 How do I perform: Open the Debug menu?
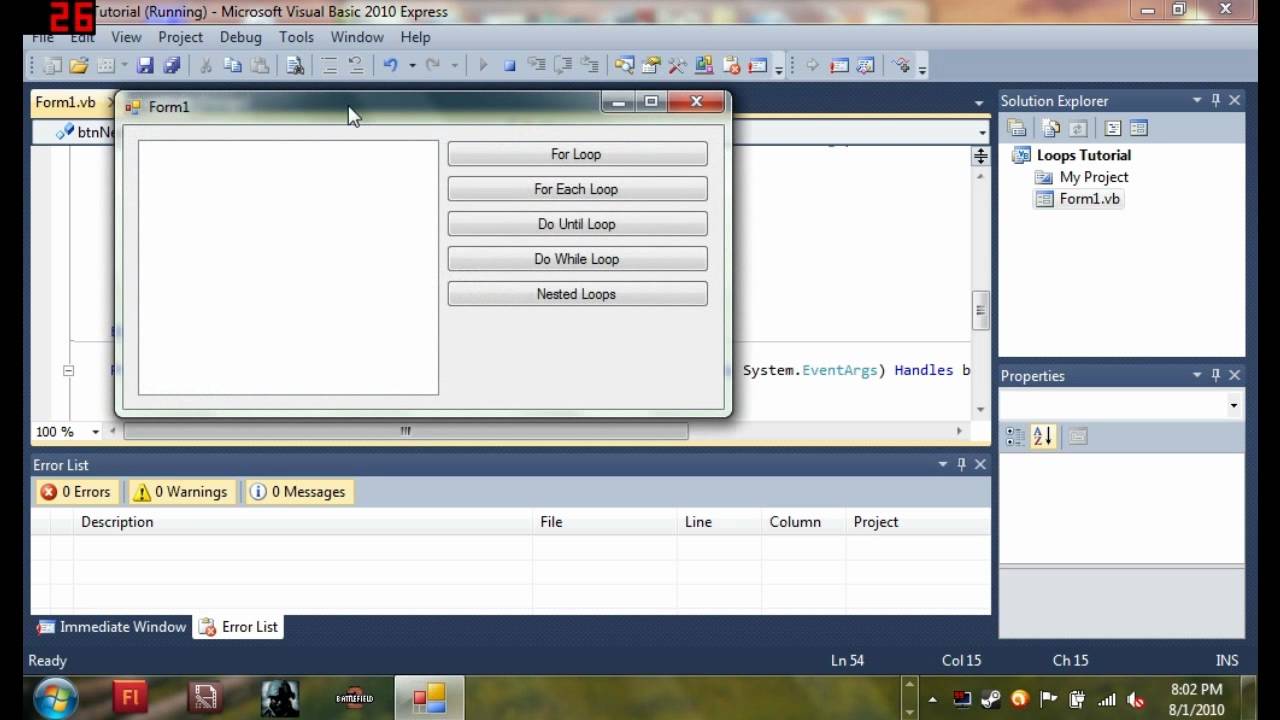pyautogui.click(x=241, y=37)
